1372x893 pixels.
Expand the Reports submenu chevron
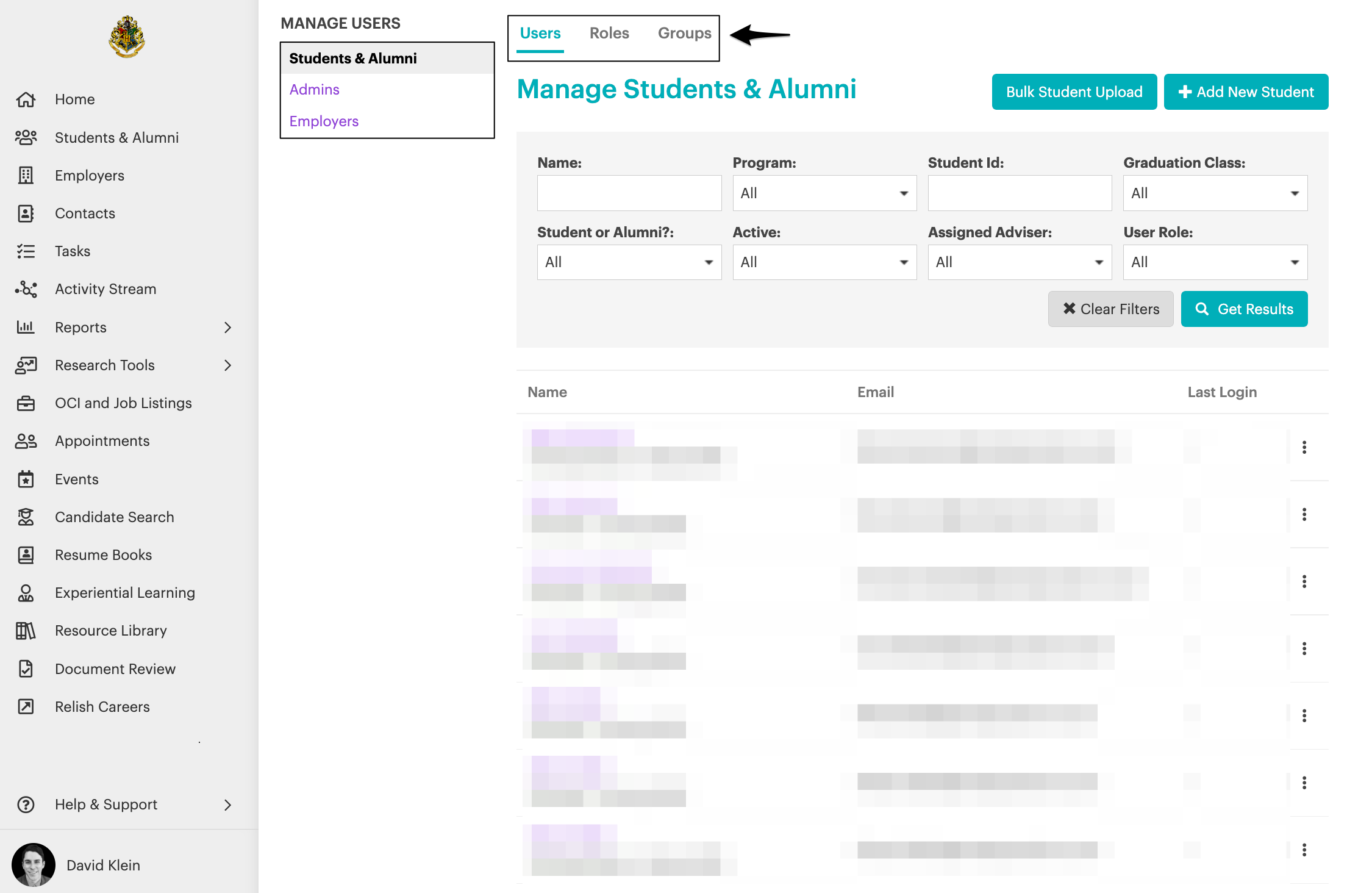click(x=227, y=328)
